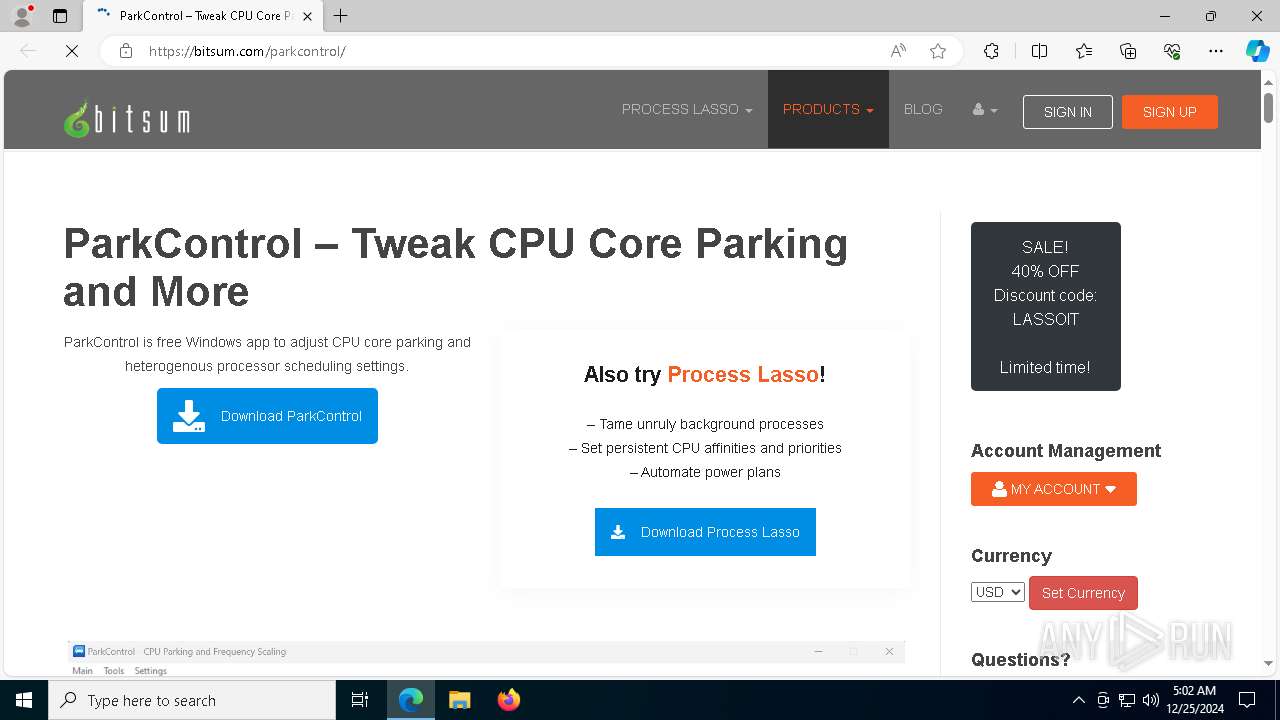Click the ParkControl page heading
The image size is (1280, 720).
point(456,267)
